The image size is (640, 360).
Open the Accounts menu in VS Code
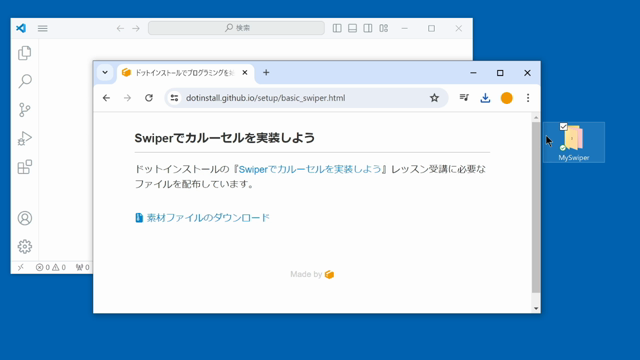pyautogui.click(x=24, y=218)
